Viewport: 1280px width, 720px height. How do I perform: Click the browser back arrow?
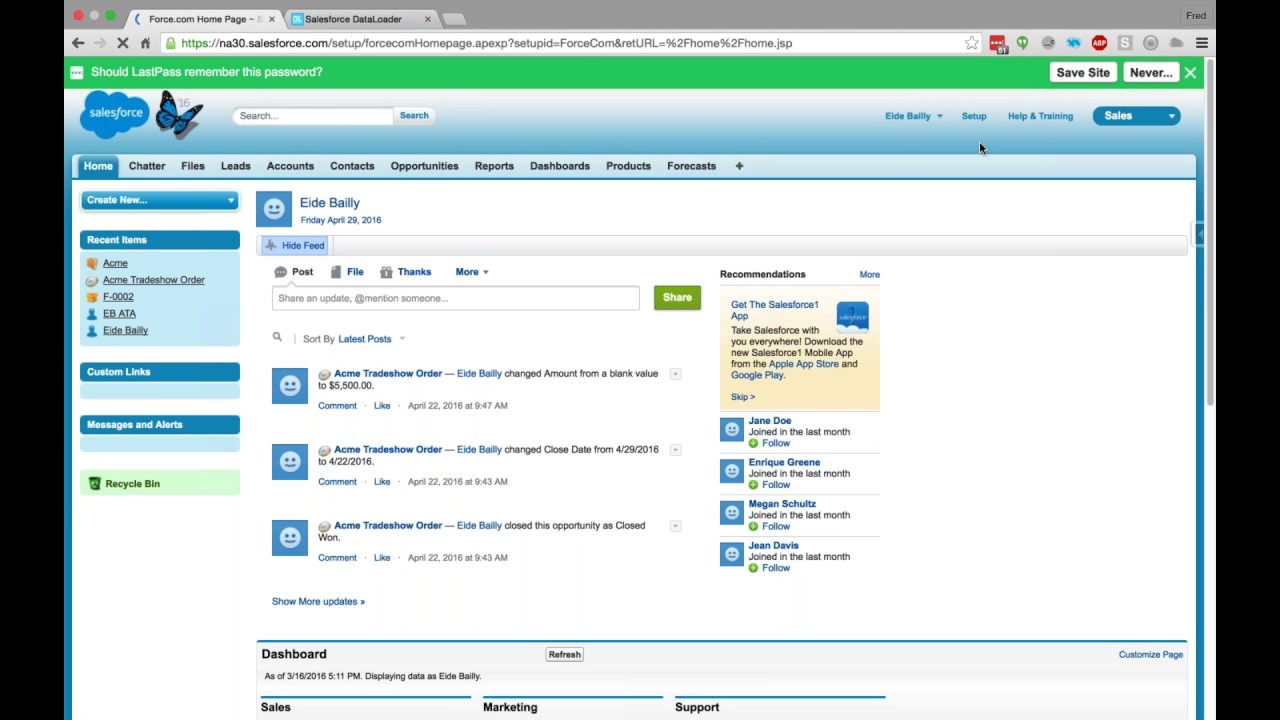[78, 43]
